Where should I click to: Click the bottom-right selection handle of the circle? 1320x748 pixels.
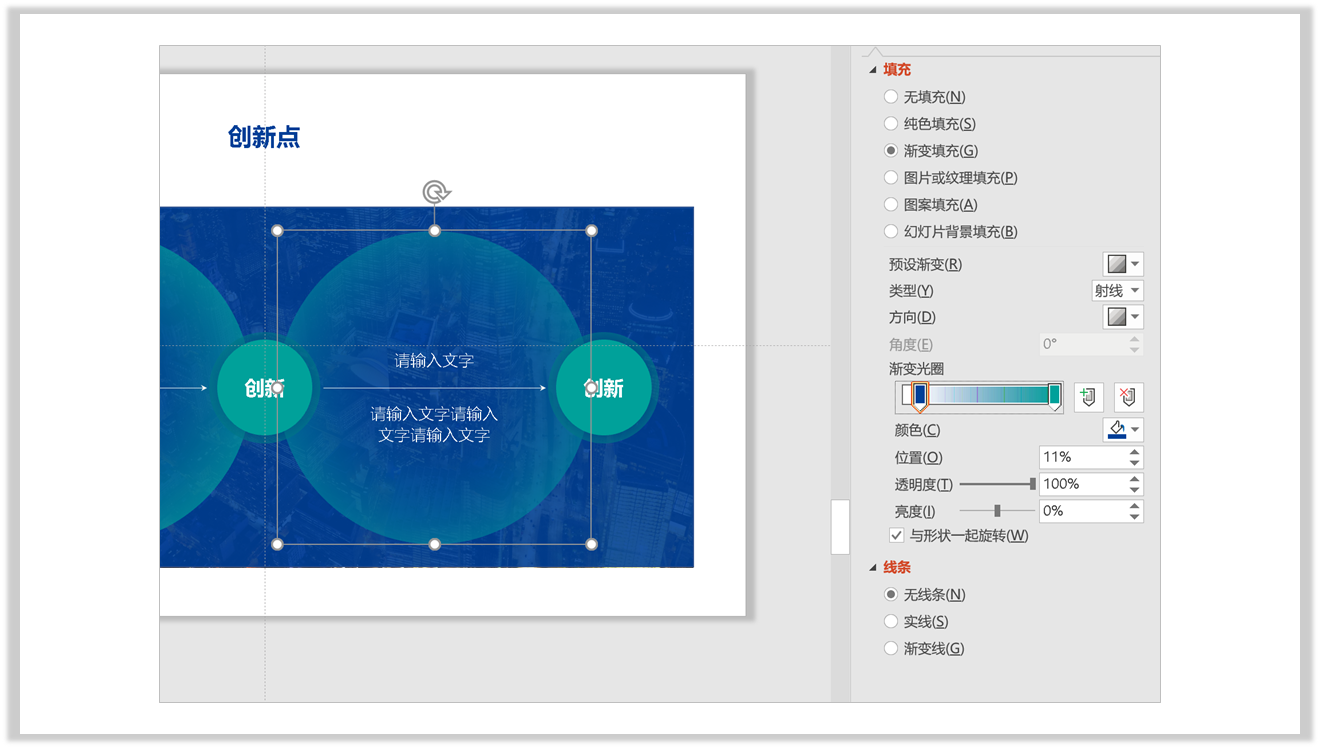coord(591,544)
